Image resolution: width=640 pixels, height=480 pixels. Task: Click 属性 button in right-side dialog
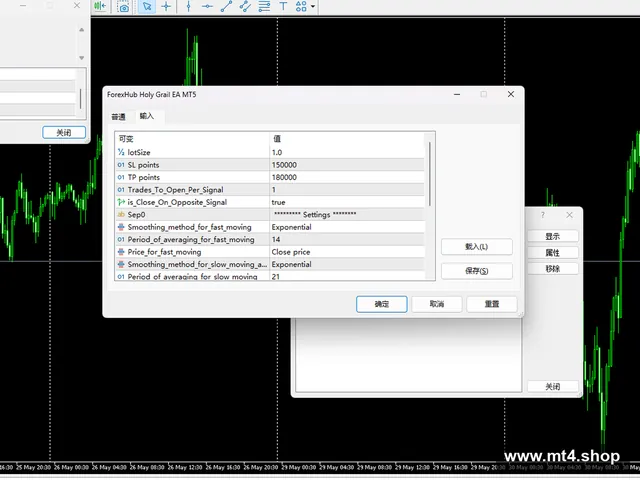click(x=553, y=253)
